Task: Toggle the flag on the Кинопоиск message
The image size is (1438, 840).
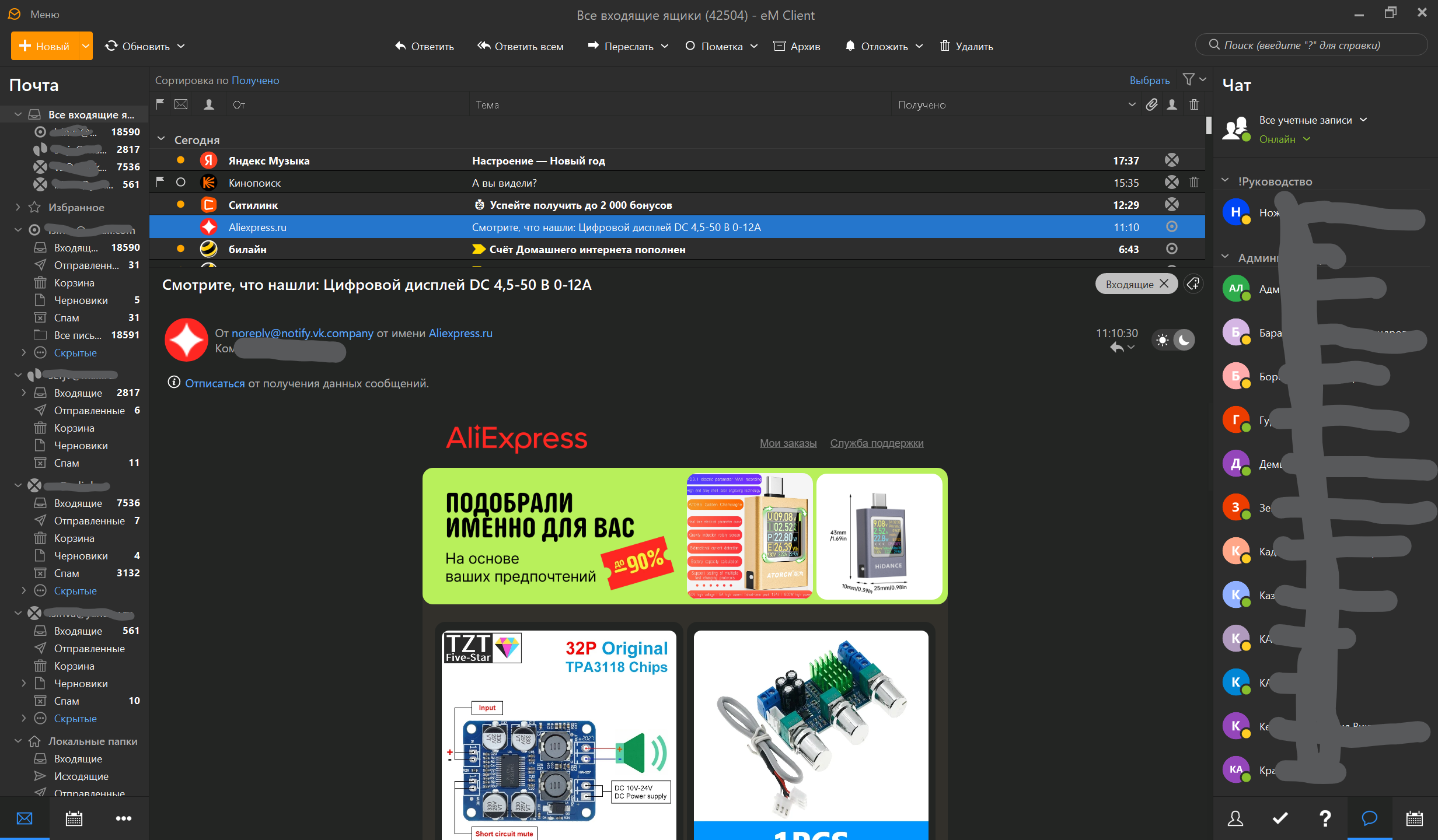Action: [160, 182]
